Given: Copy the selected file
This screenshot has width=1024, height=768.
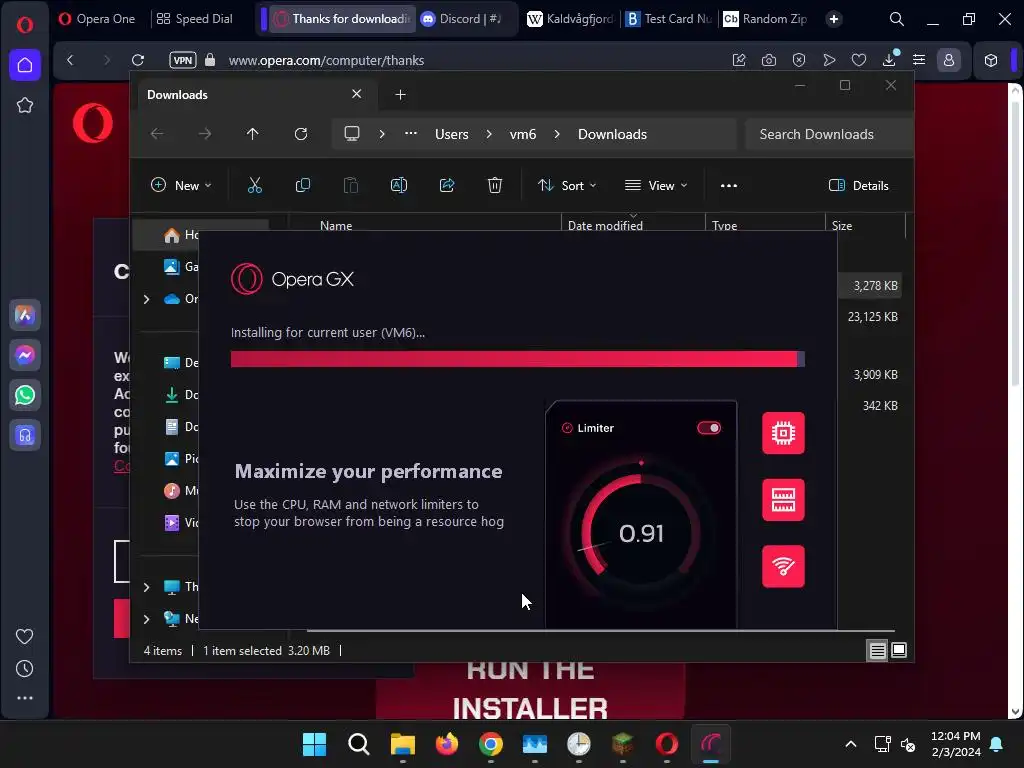Looking at the screenshot, I should [302, 185].
